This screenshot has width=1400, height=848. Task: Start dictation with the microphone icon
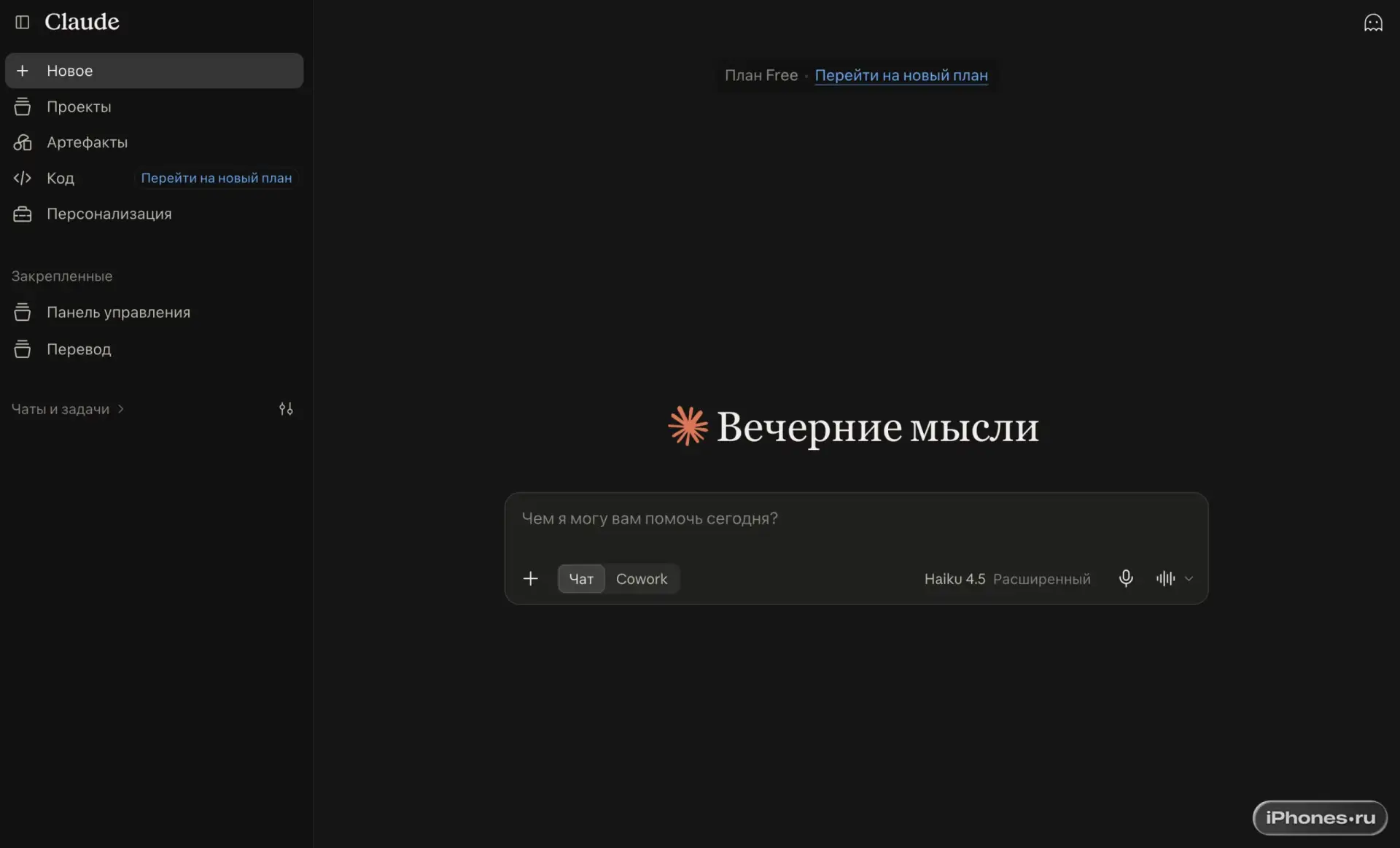click(1126, 578)
